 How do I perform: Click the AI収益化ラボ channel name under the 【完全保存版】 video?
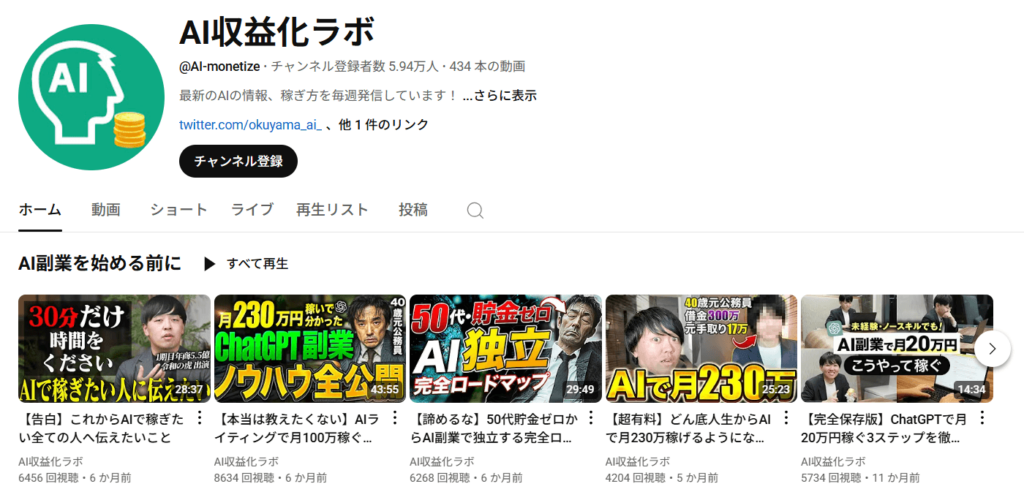coord(833,461)
